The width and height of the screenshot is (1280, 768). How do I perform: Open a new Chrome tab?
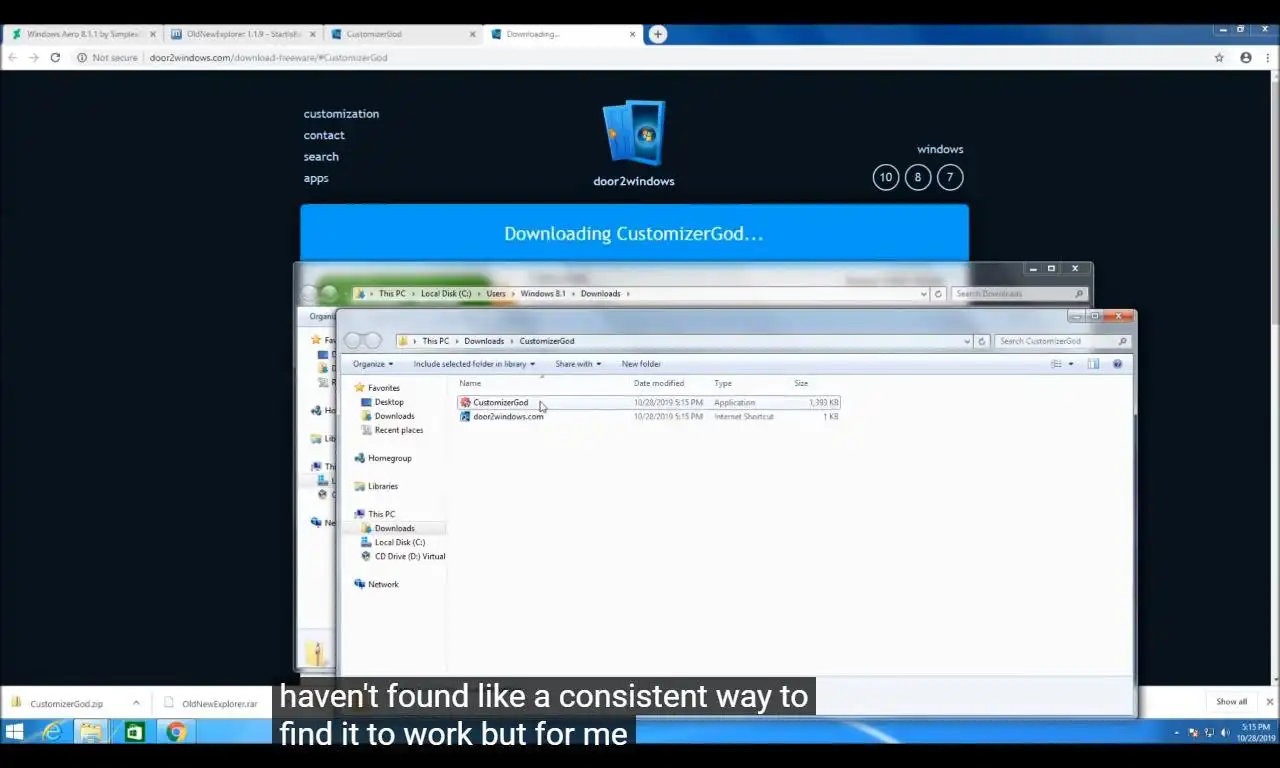[x=657, y=34]
